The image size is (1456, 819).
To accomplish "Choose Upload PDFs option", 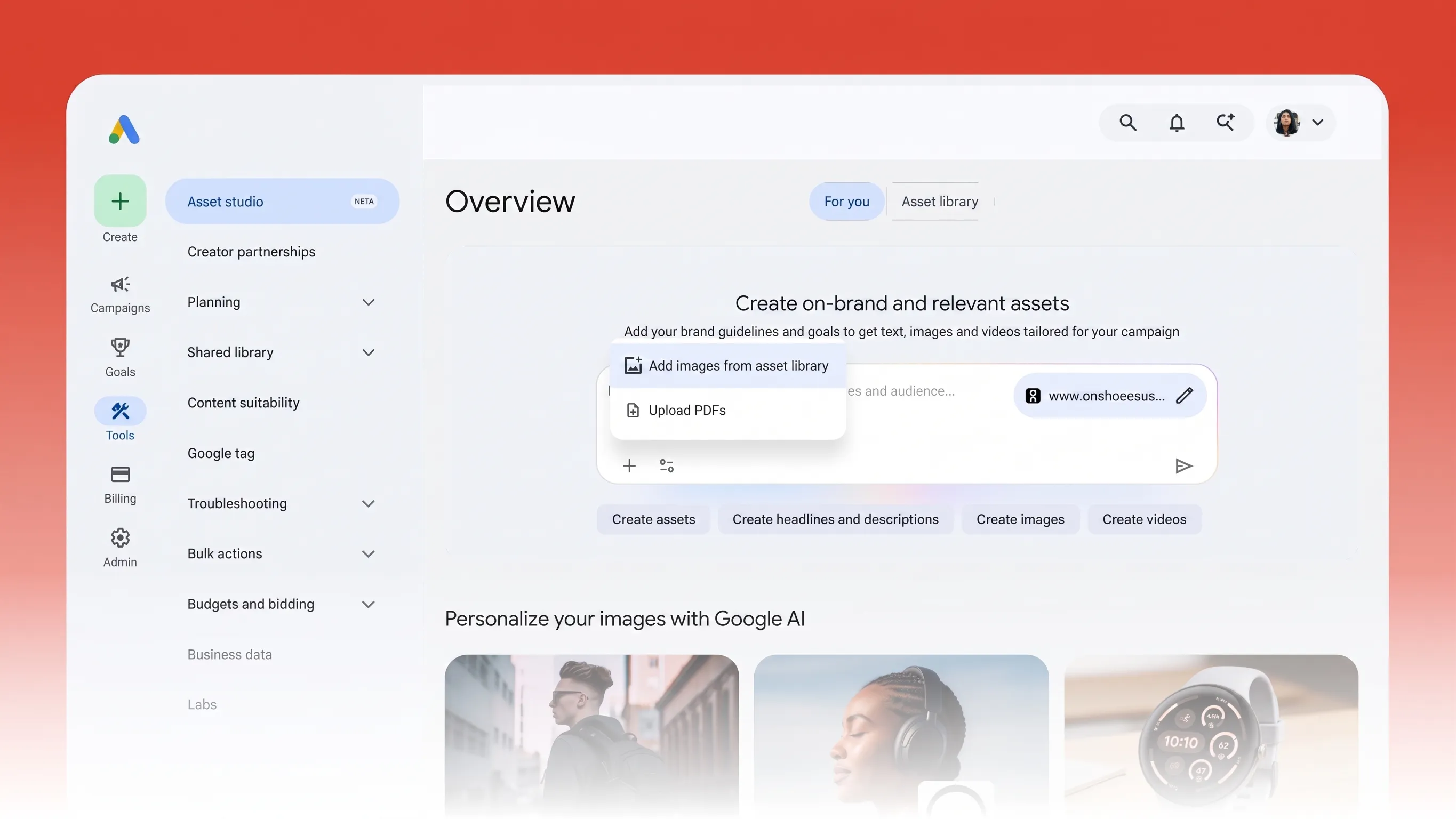I will click(728, 410).
